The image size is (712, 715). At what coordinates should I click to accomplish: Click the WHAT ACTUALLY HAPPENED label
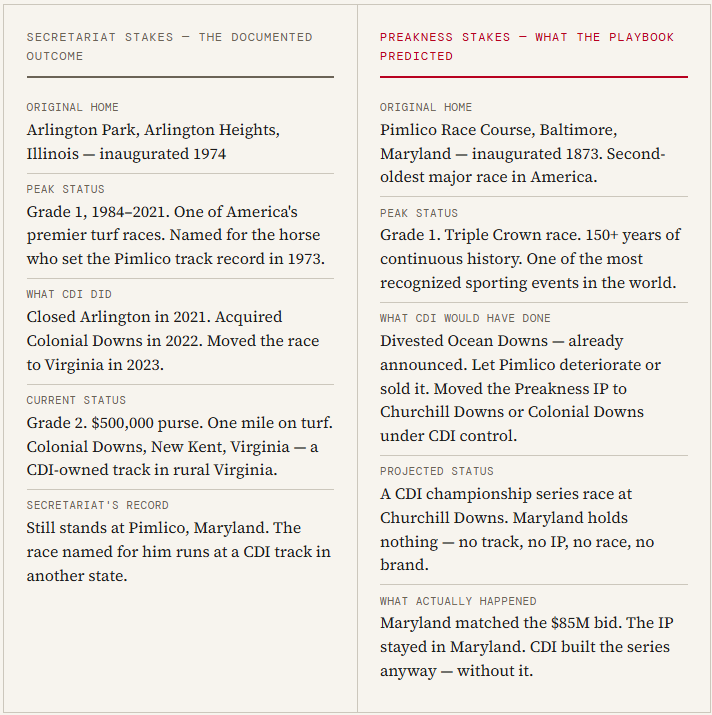pyautogui.click(x=458, y=601)
